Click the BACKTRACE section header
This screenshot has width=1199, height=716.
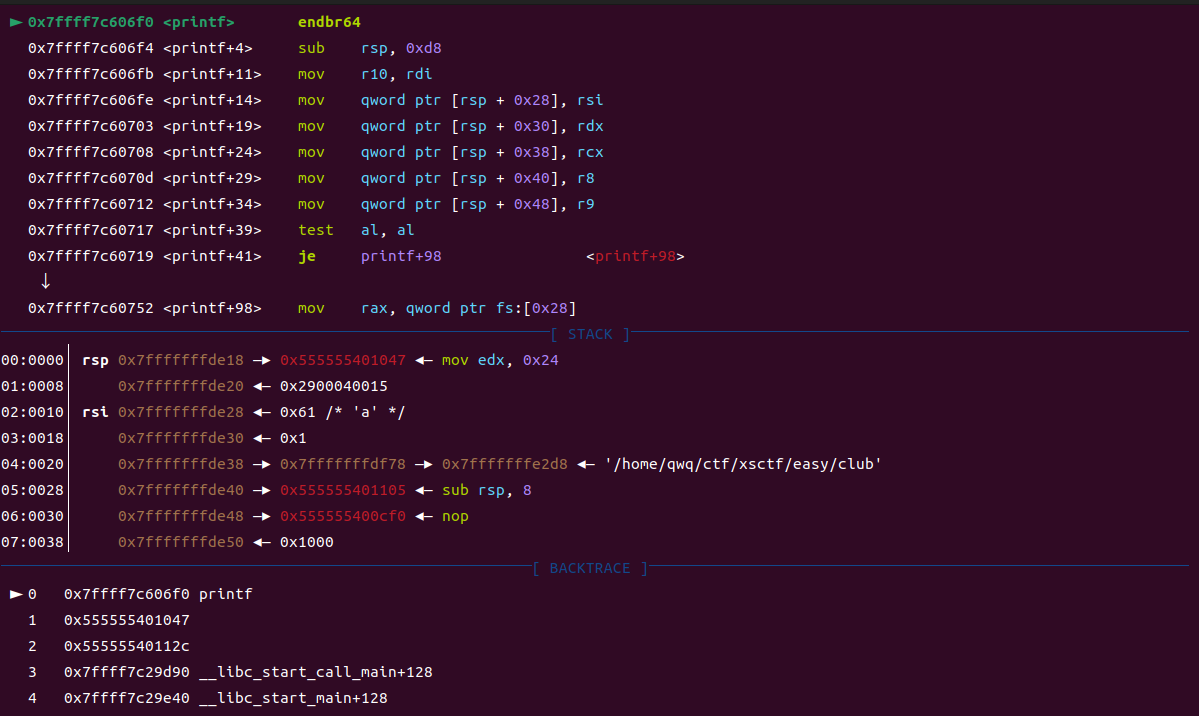(590, 568)
